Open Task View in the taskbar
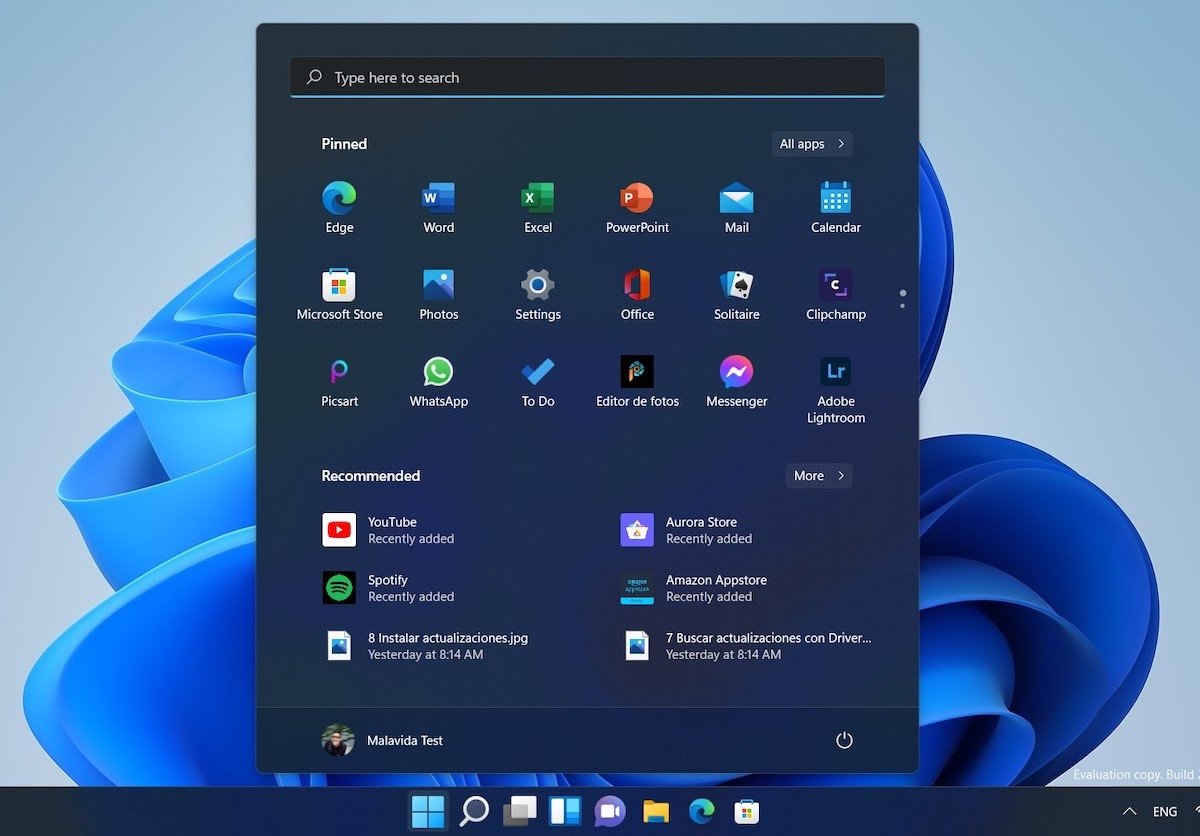The width and height of the screenshot is (1200, 836). pos(519,811)
